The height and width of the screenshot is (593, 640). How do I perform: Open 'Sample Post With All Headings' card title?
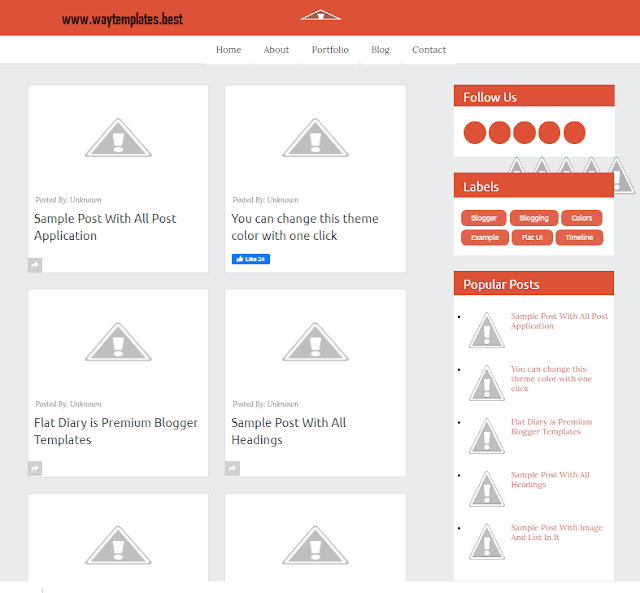[289, 431]
